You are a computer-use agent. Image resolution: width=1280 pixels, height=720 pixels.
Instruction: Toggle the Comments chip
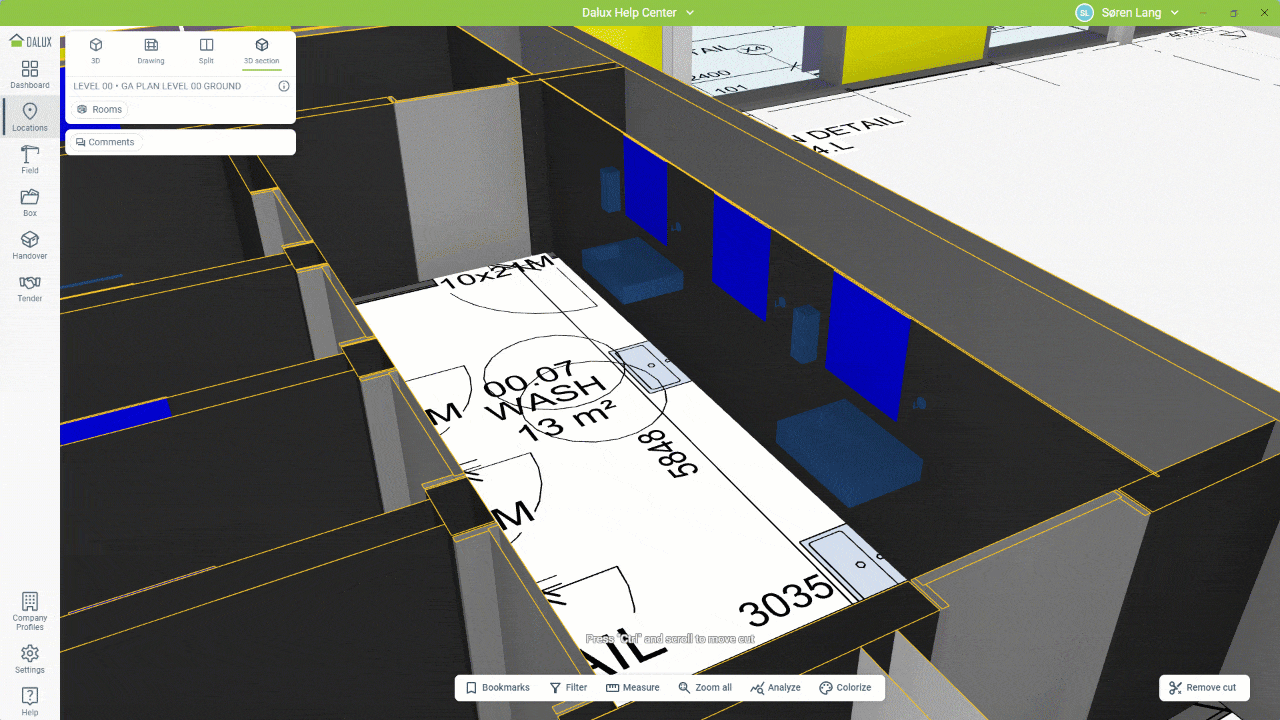point(105,142)
